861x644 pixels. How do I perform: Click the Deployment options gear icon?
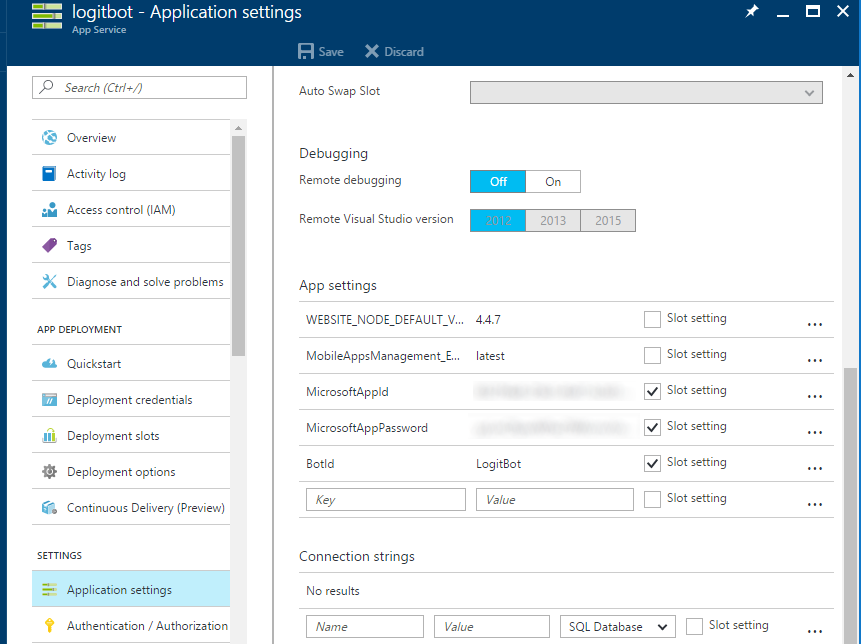click(x=49, y=472)
